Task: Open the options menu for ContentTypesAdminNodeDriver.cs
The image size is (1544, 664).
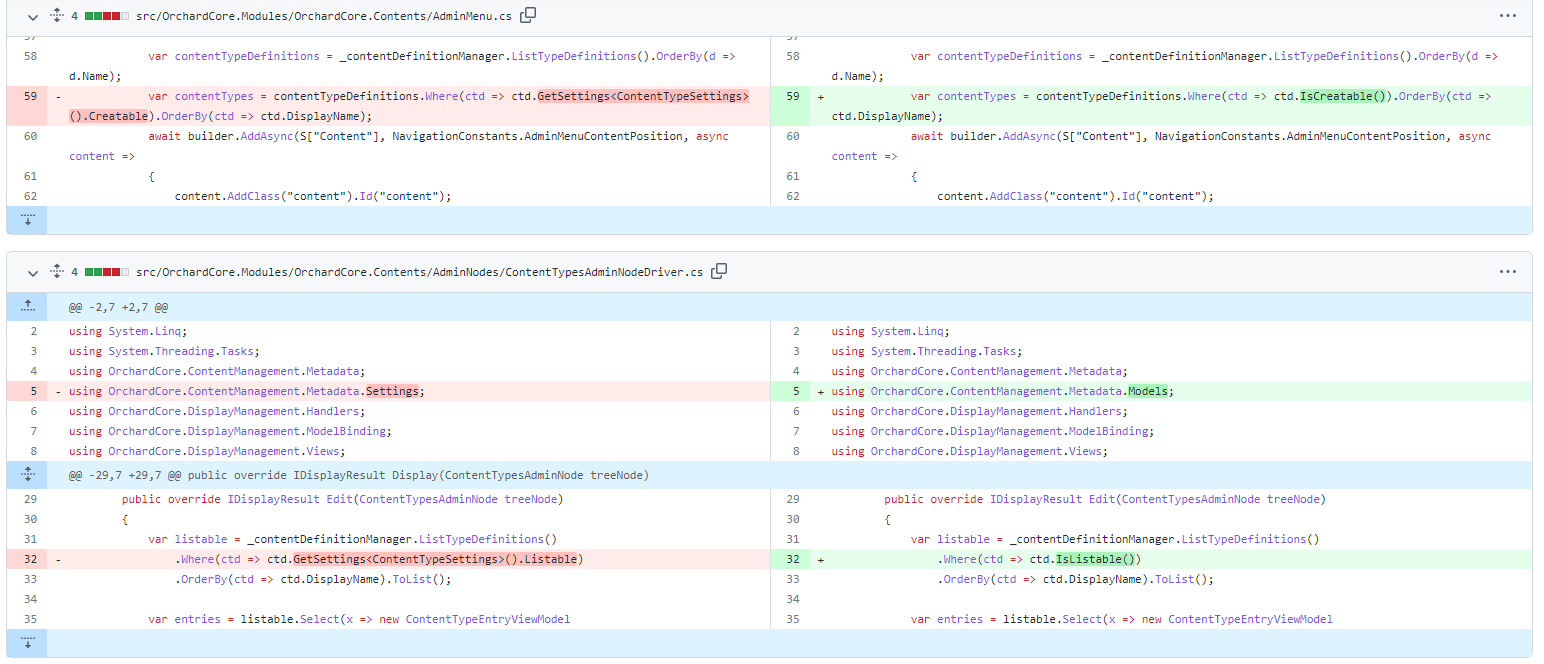Action: 1508,272
